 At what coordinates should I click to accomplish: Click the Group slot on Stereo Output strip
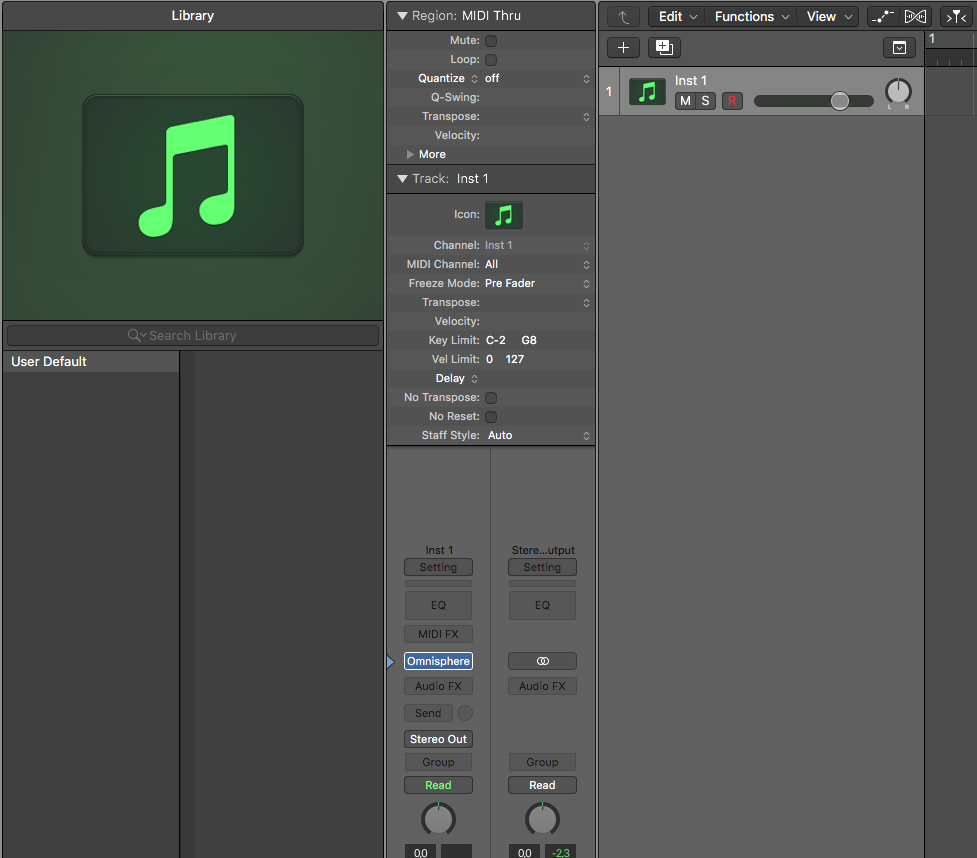[x=542, y=762]
